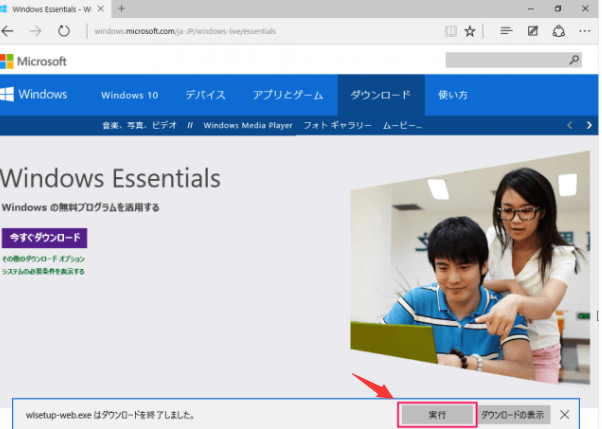Open ムービー sub-nav link
This screenshot has width=602, height=429.
[x=402, y=125]
